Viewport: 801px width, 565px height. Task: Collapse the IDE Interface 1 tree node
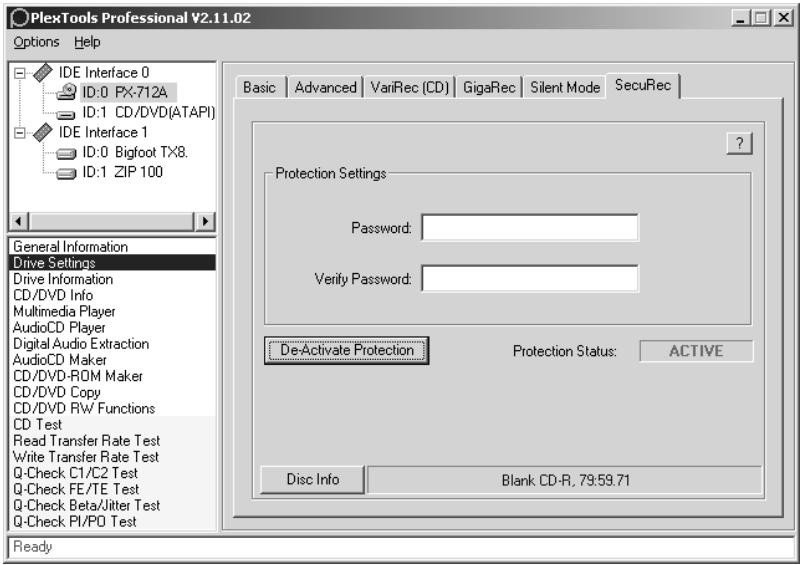[19, 133]
